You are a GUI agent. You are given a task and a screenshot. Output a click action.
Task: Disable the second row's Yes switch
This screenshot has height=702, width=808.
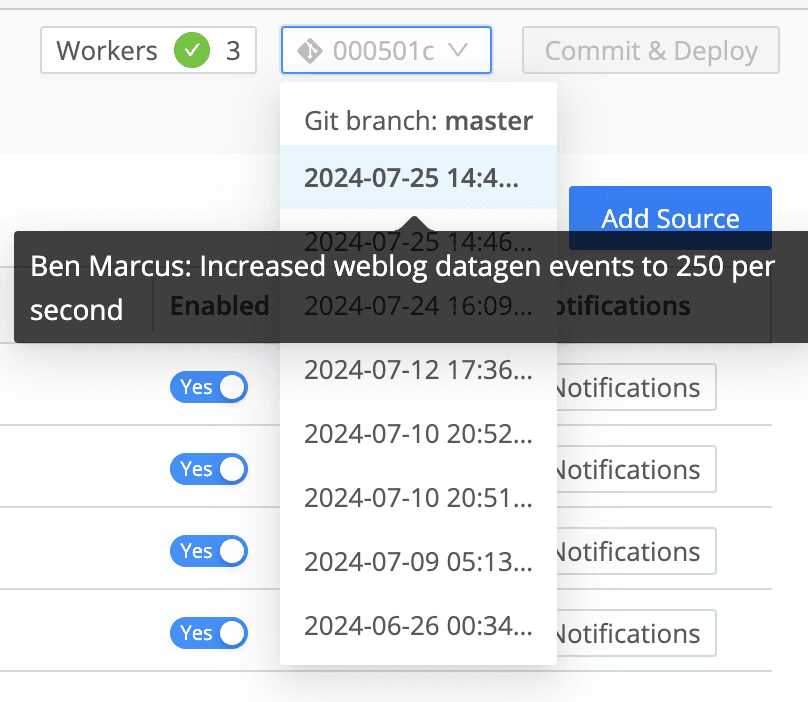click(x=209, y=469)
